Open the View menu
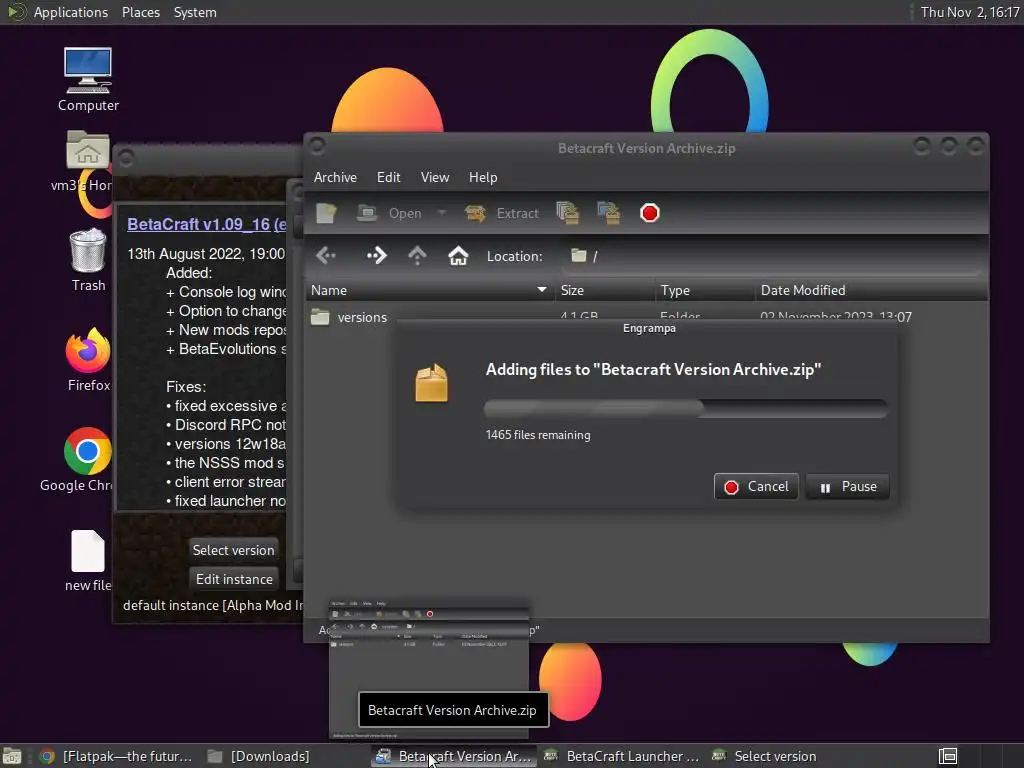The width and height of the screenshot is (1024, 768). [x=435, y=178]
